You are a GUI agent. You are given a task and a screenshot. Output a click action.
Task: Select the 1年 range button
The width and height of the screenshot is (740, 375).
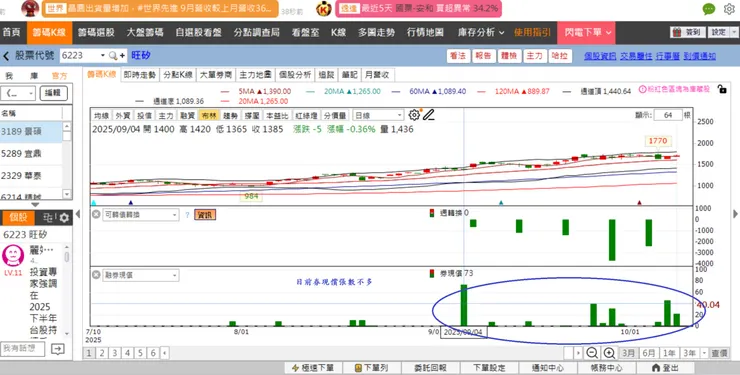coord(669,353)
